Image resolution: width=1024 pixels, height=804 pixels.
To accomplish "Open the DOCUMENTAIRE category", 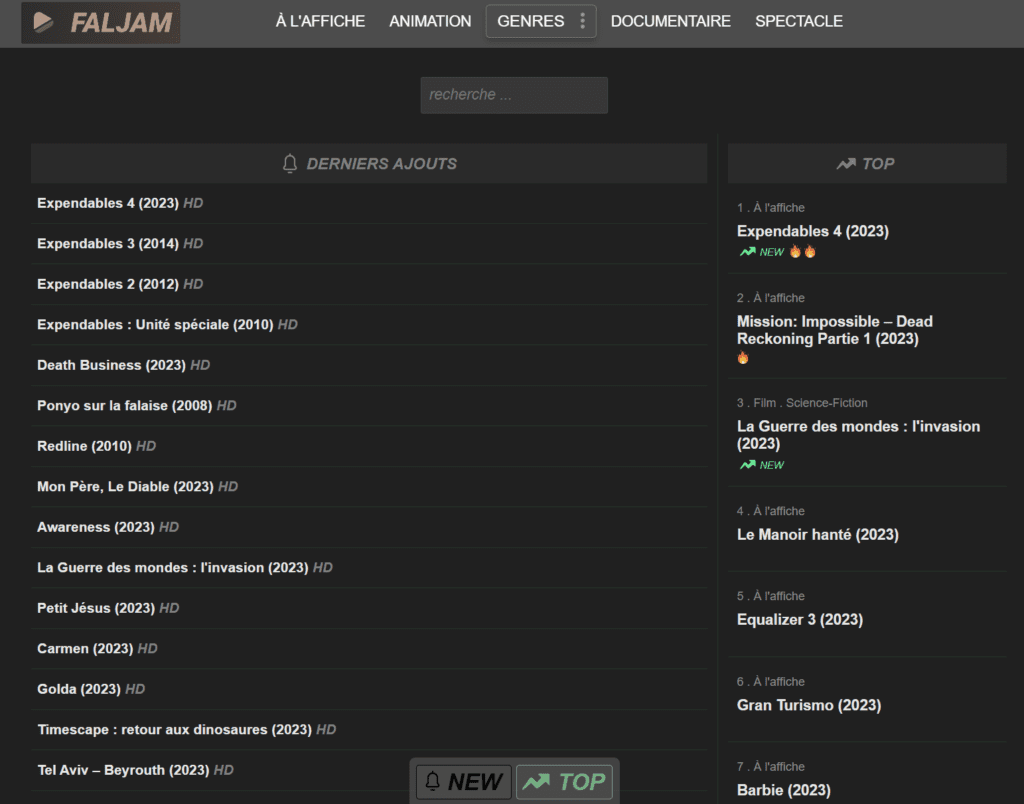I will click(x=670, y=21).
